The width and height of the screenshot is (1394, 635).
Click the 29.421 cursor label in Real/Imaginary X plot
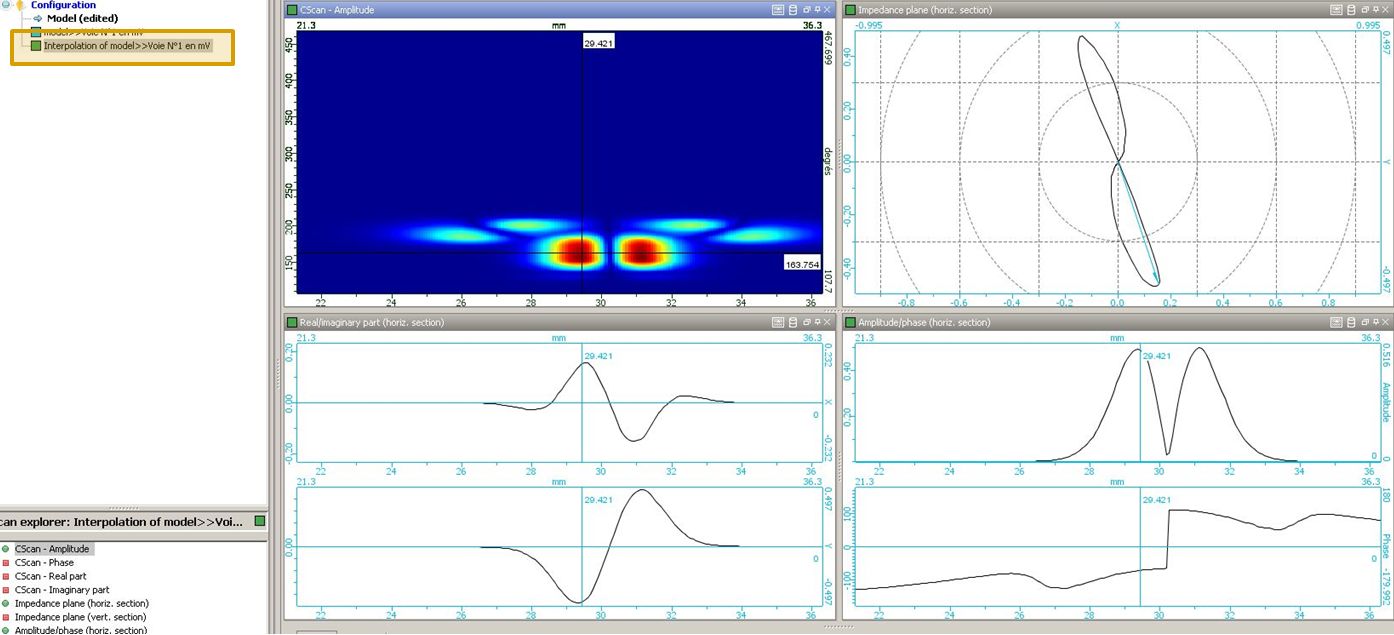point(599,355)
